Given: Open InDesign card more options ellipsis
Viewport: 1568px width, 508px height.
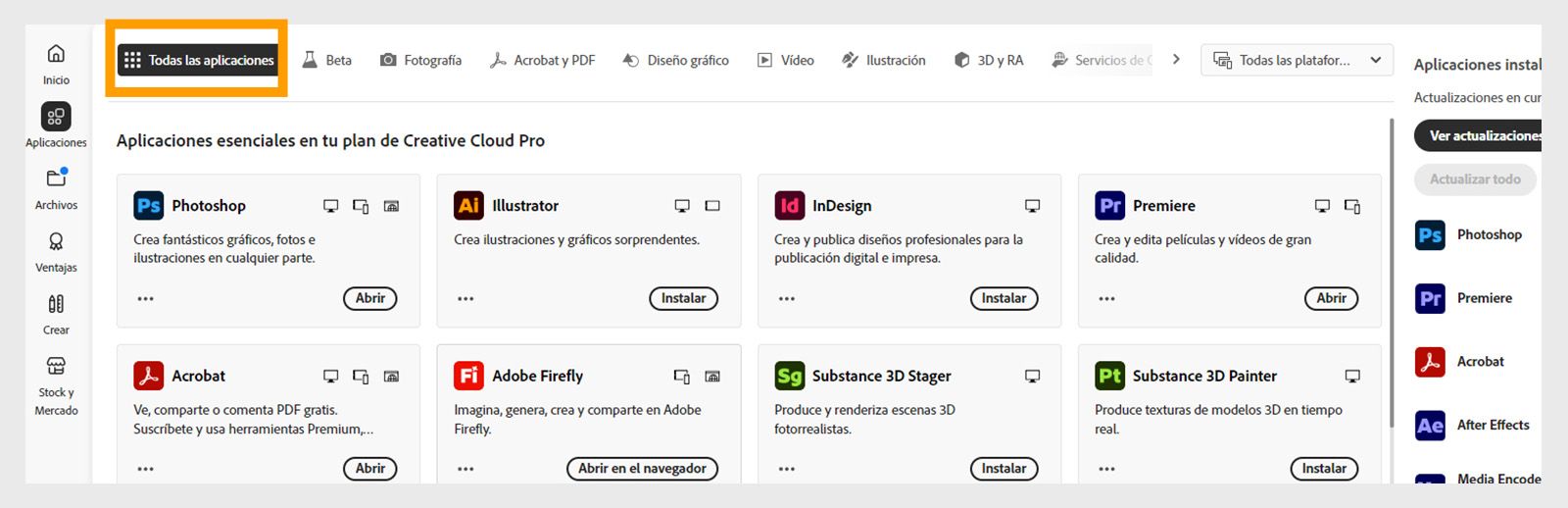Looking at the screenshot, I should (786, 298).
